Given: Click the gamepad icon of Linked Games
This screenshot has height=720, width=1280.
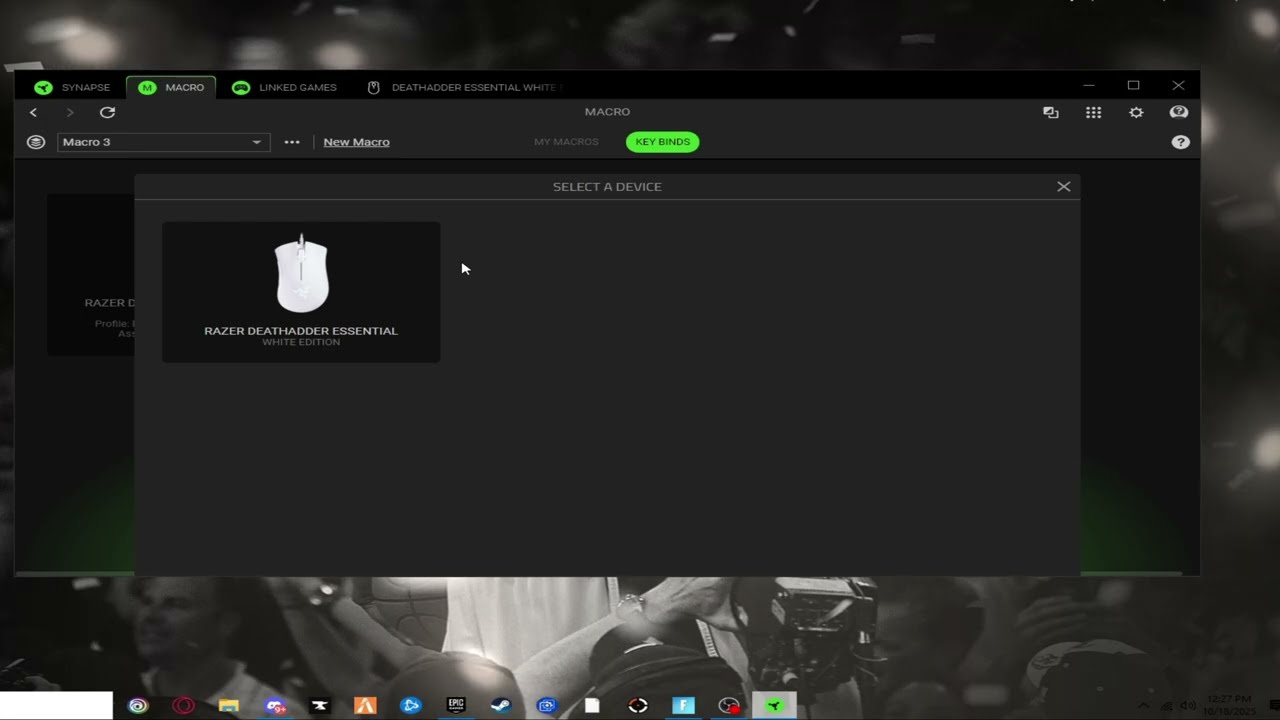Looking at the screenshot, I should (241, 87).
